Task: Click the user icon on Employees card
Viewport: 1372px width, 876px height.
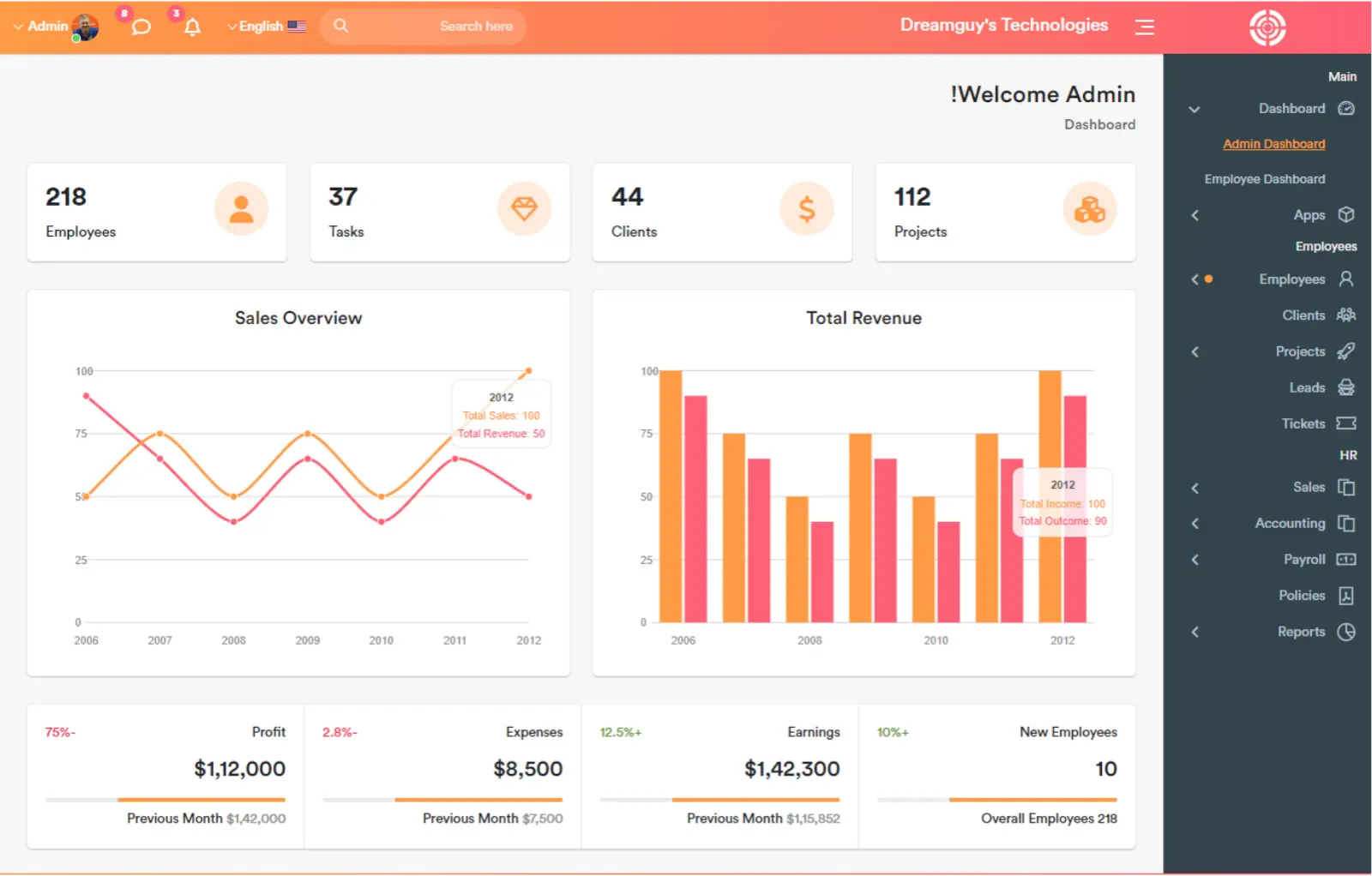Action: pos(241,208)
